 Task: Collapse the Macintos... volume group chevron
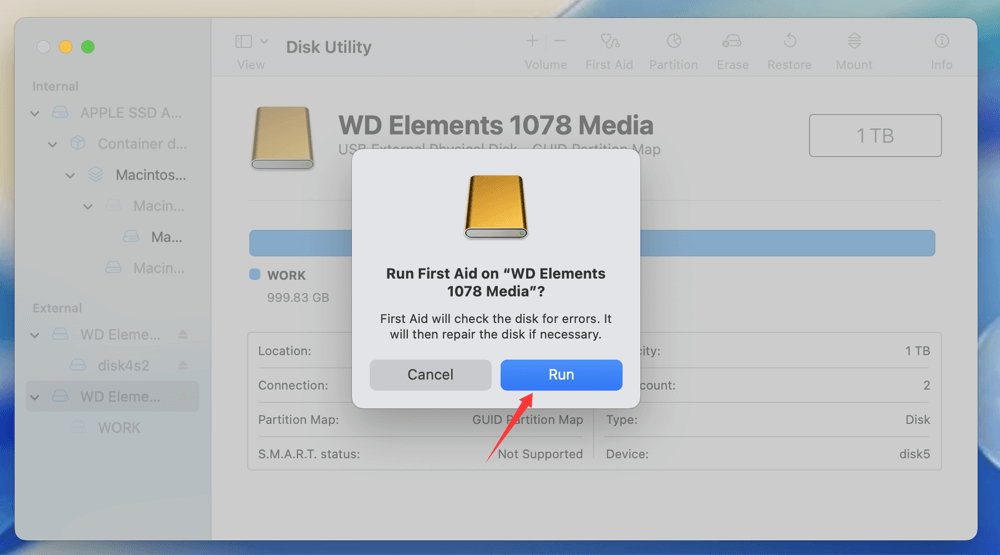[71, 175]
